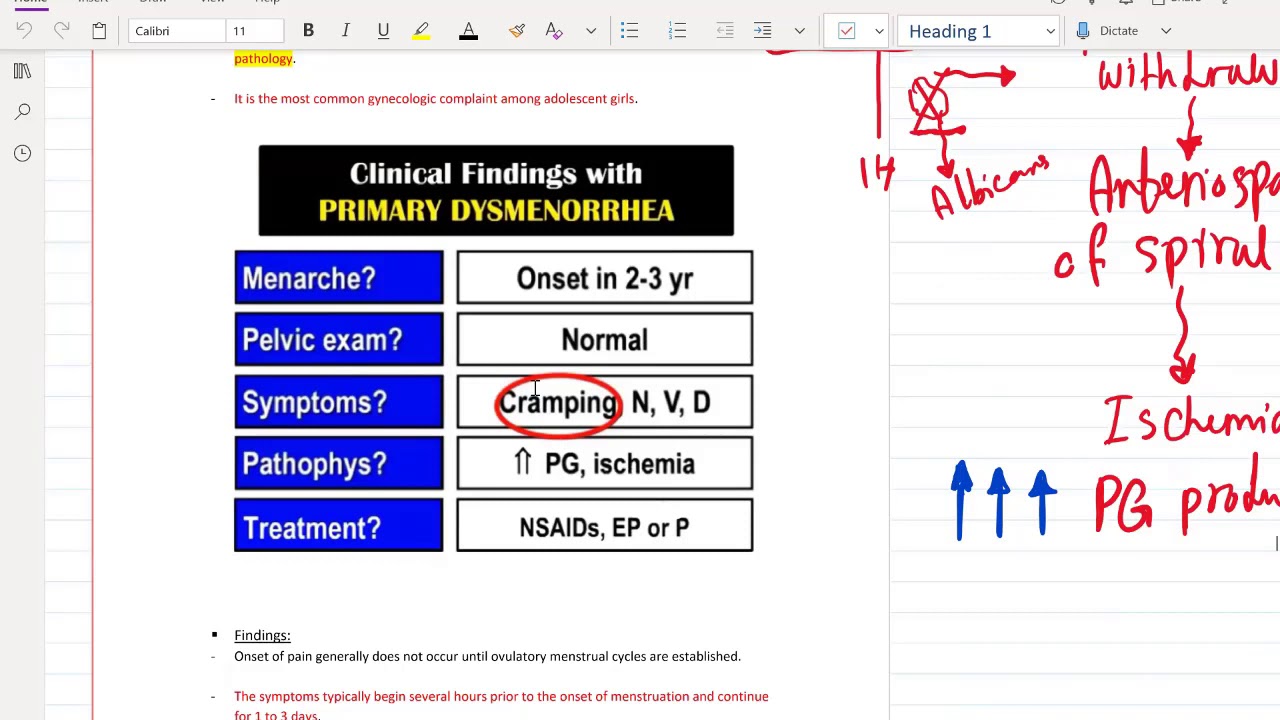
Task: Expand the Dictate options arrow
Action: [x=1166, y=31]
